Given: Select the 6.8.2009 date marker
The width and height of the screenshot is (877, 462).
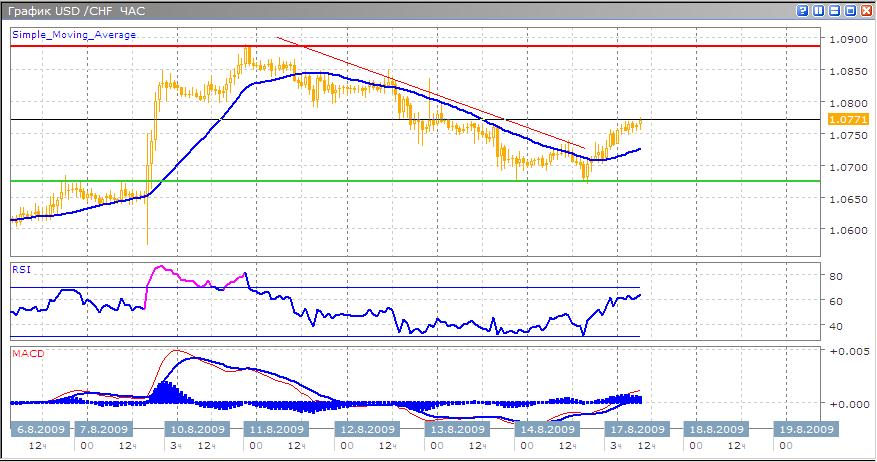Looking at the screenshot, I should click(40, 429).
